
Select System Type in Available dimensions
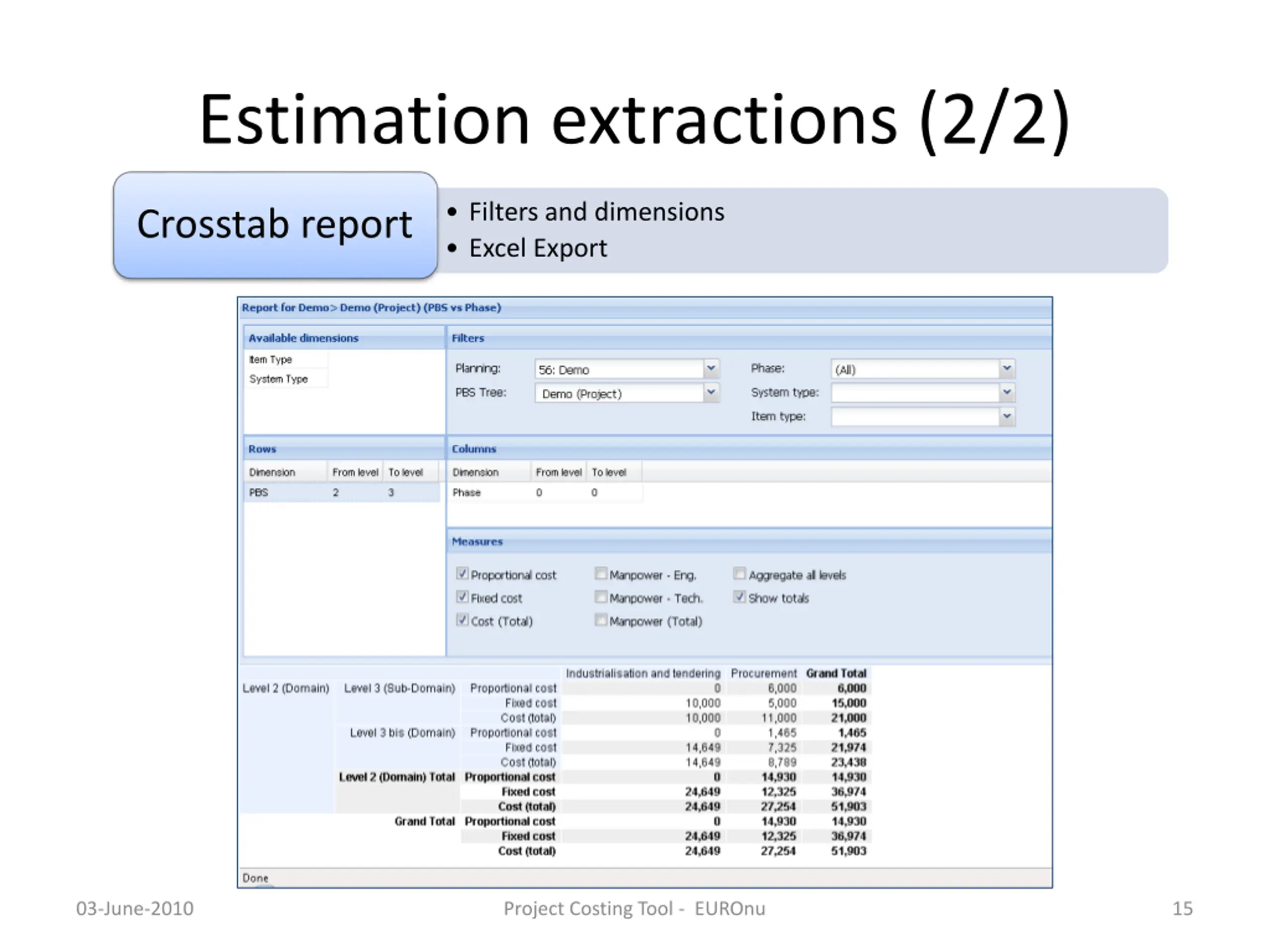(x=278, y=379)
